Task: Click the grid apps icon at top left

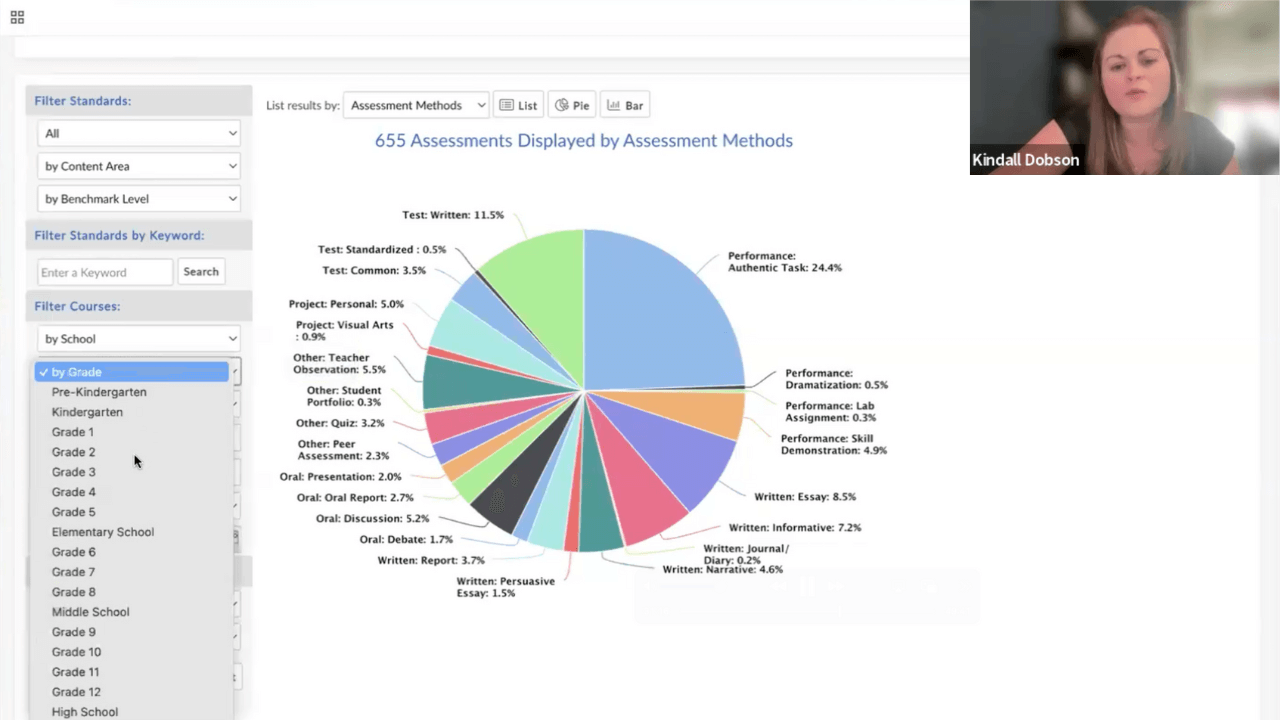Action: [17, 17]
